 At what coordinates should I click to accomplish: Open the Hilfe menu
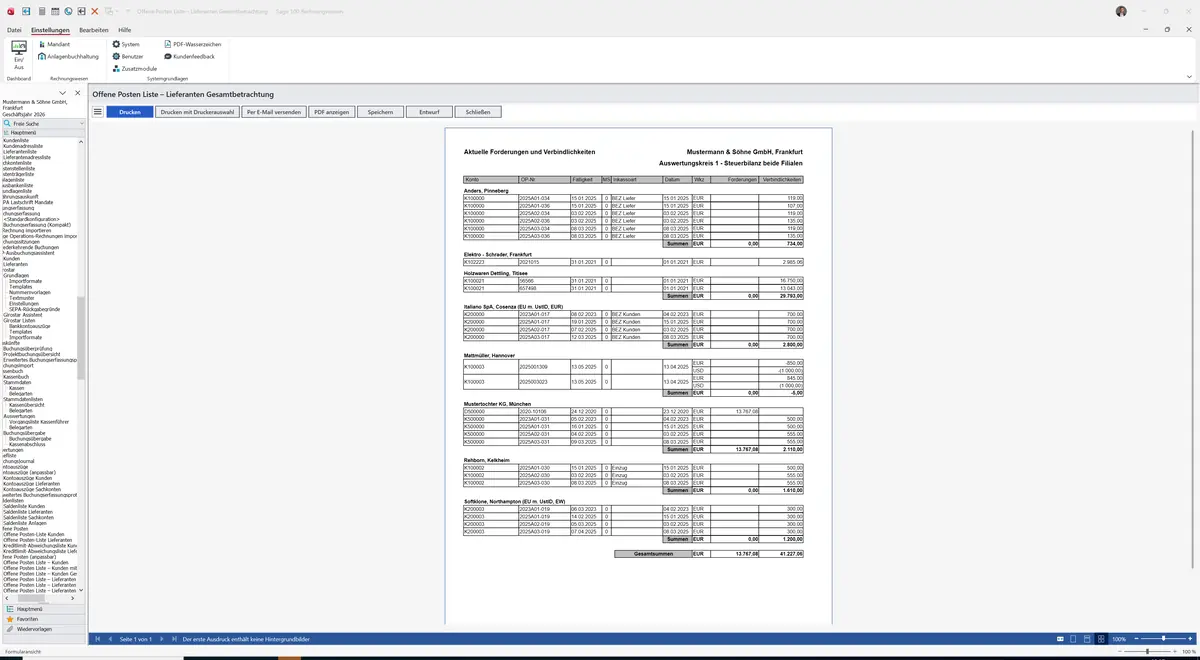point(125,30)
